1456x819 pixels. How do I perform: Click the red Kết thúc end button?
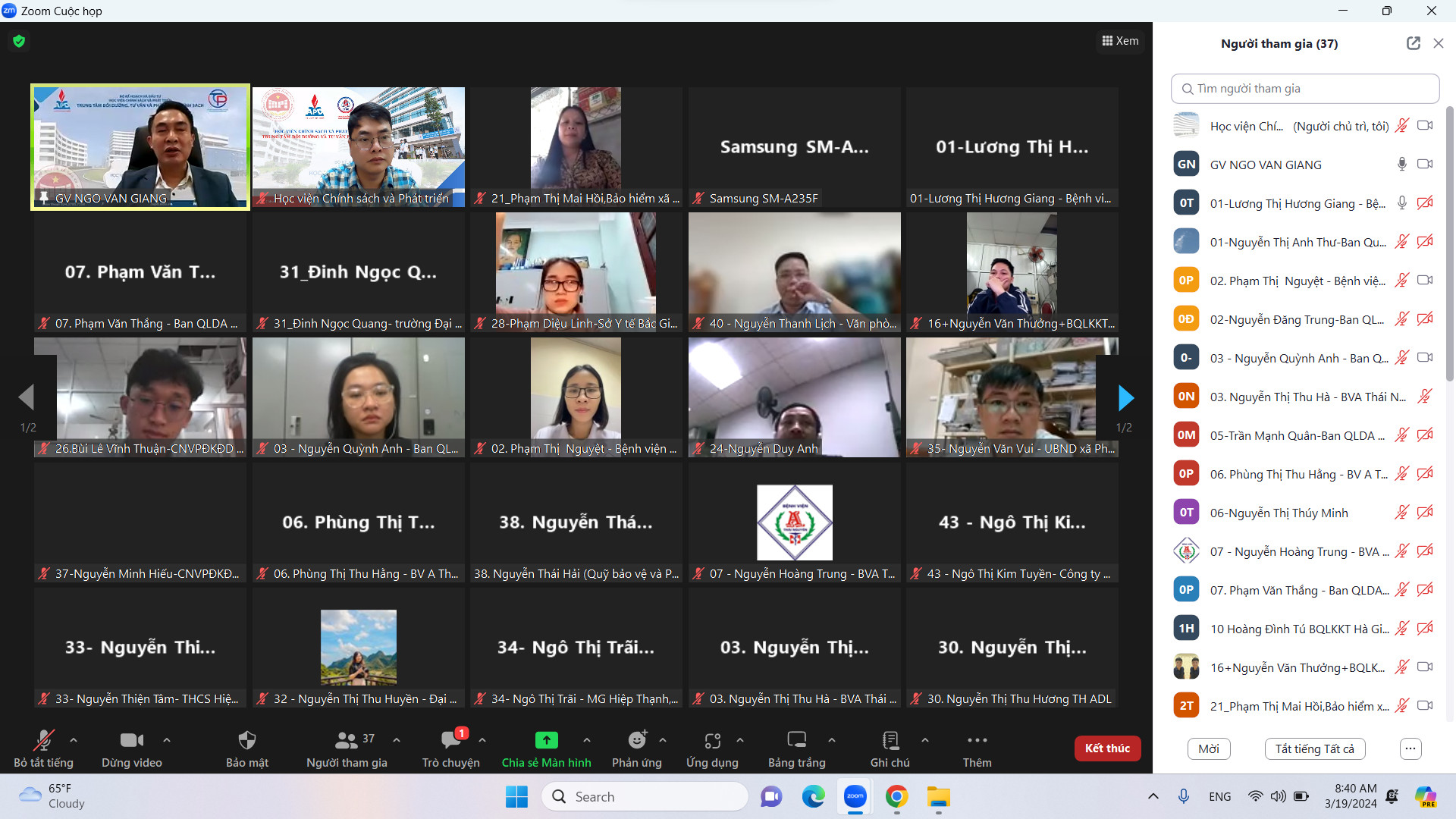[1107, 748]
